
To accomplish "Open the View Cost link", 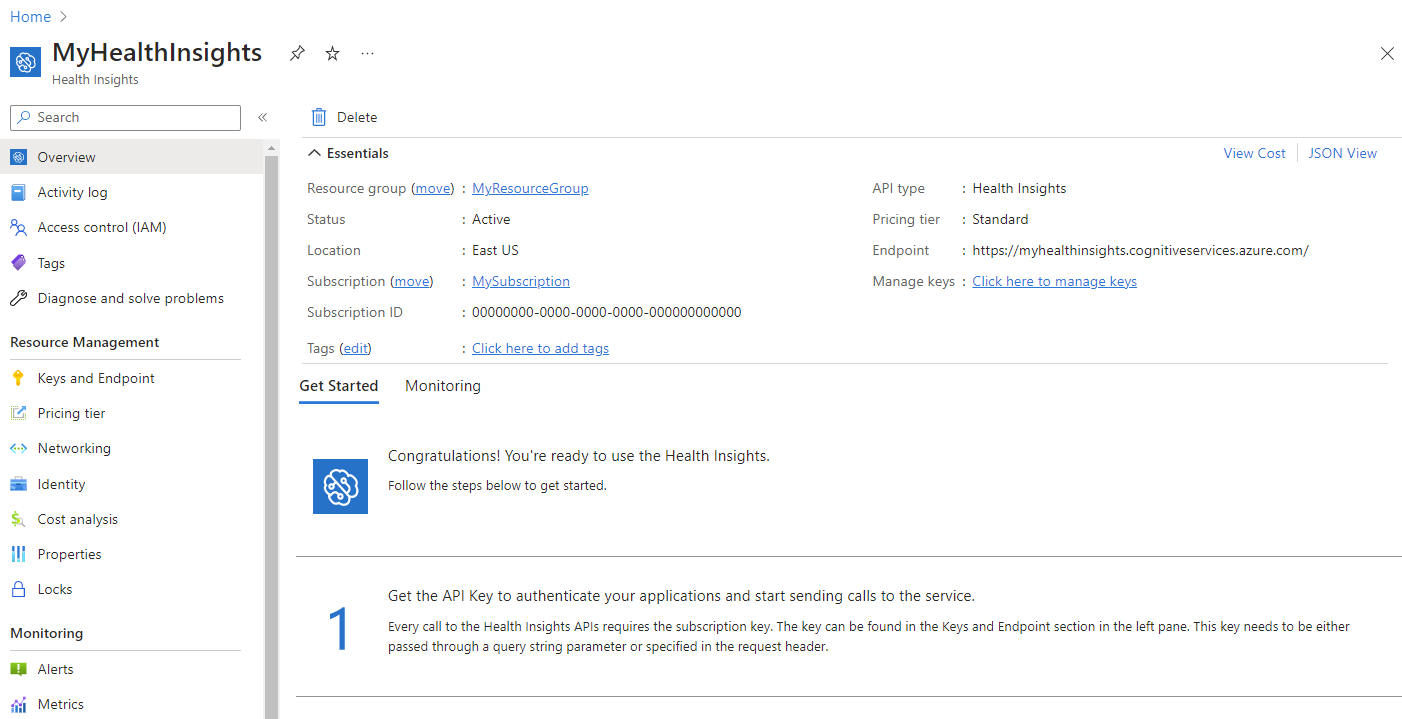I will [1255, 153].
